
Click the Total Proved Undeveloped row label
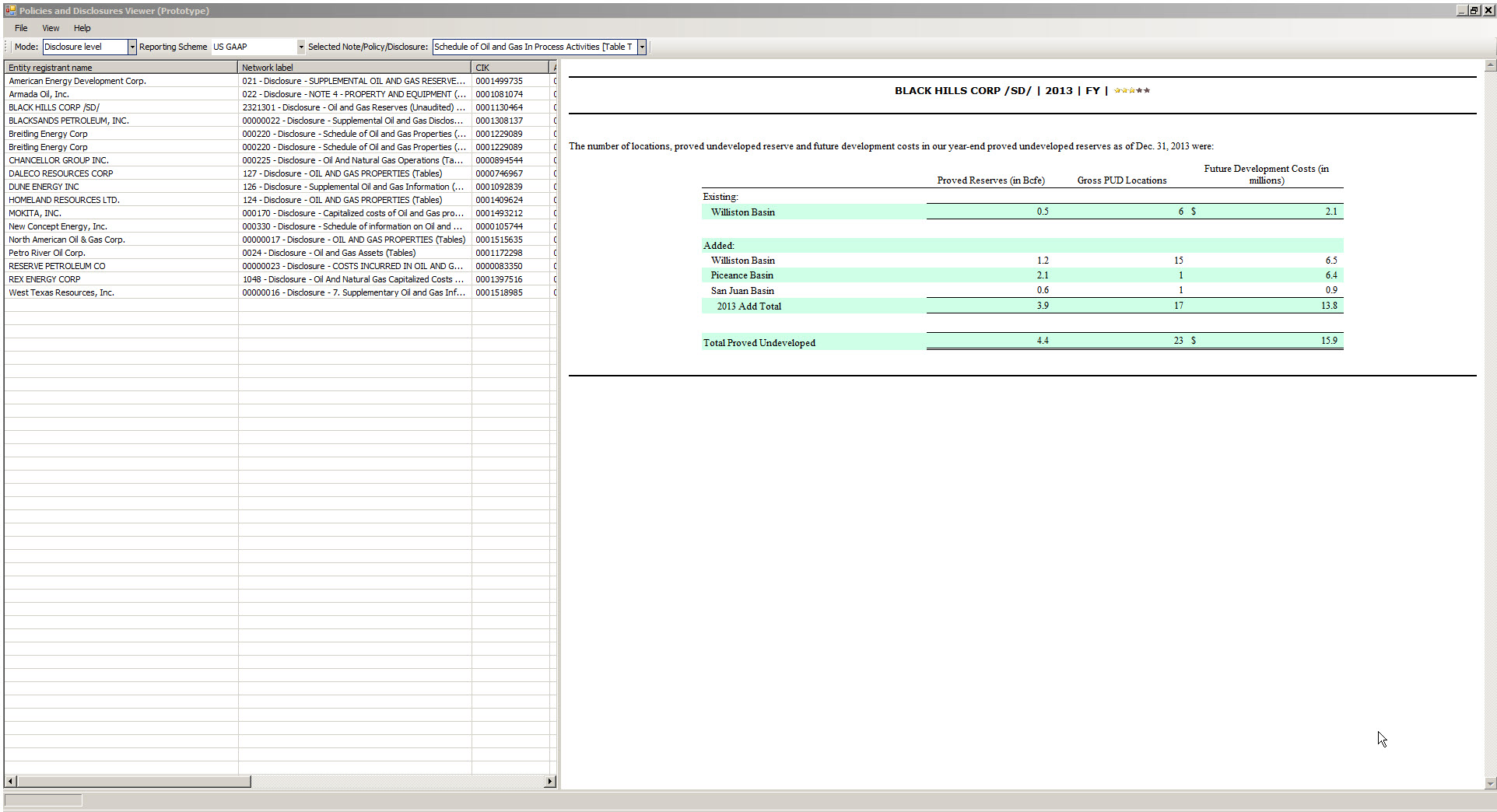tap(759, 343)
